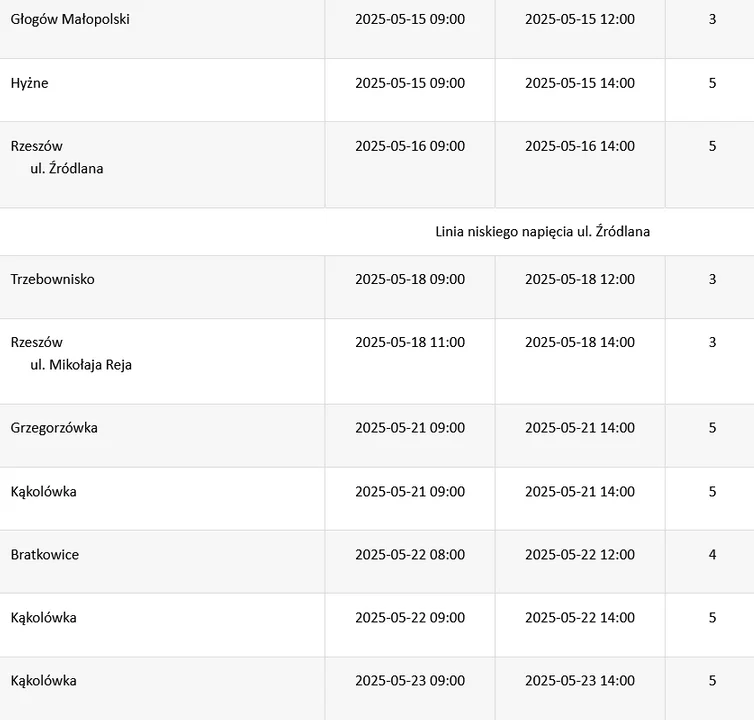Select the Głogów Małopolski location cell
The height and width of the screenshot is (720, 754).
(x=162, y=27)
